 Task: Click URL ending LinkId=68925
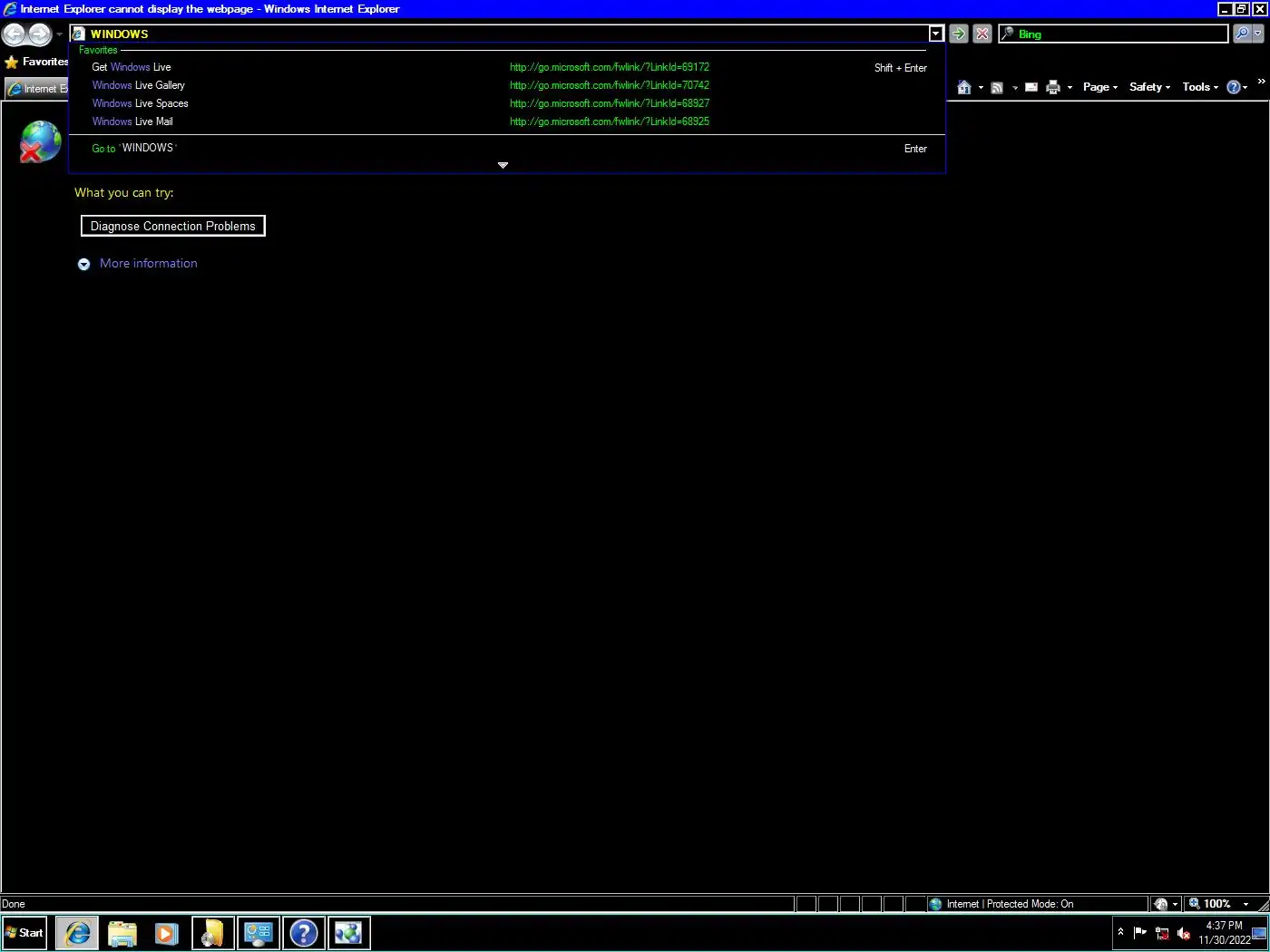point(610,121)
